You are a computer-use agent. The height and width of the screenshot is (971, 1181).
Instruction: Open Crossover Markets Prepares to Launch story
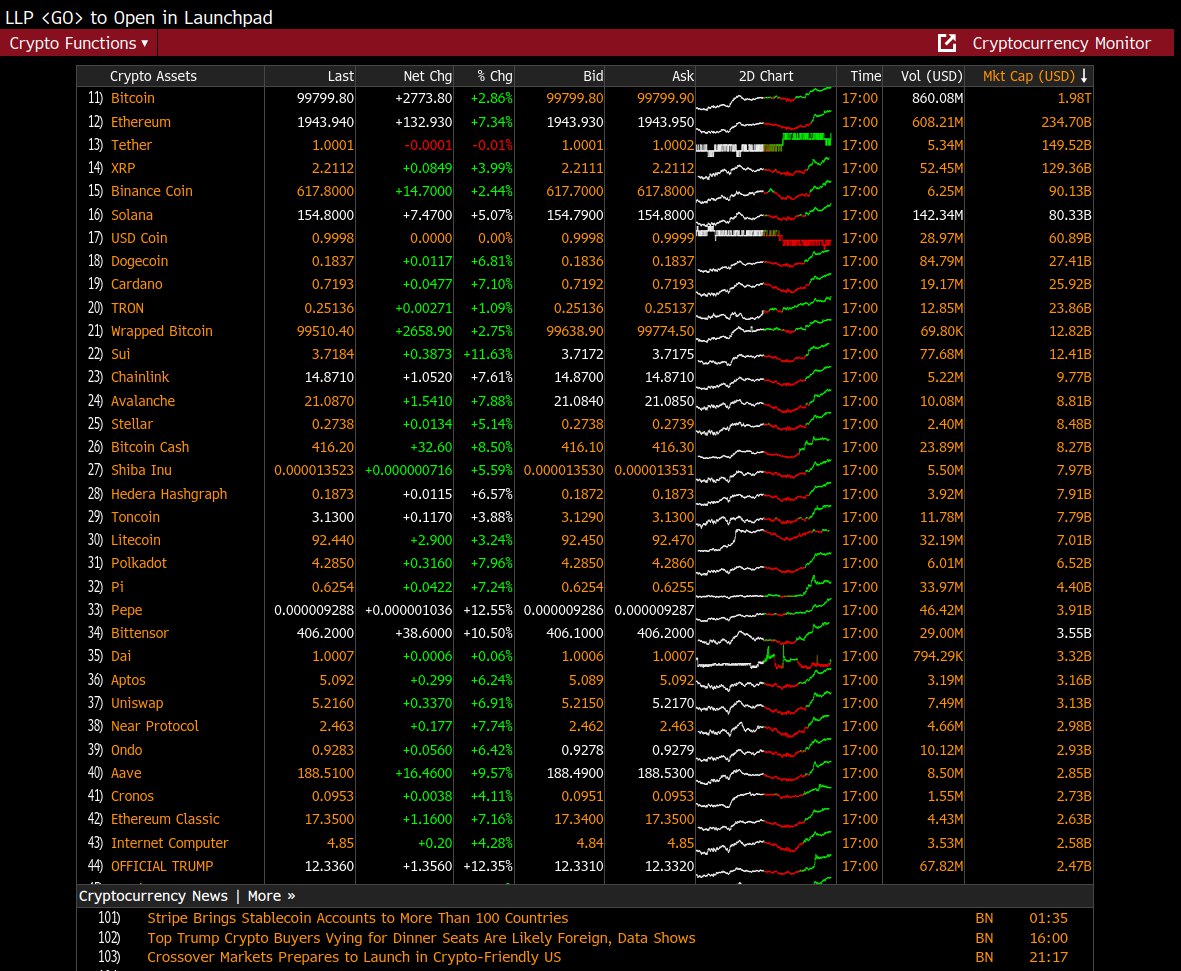(354, 957)
